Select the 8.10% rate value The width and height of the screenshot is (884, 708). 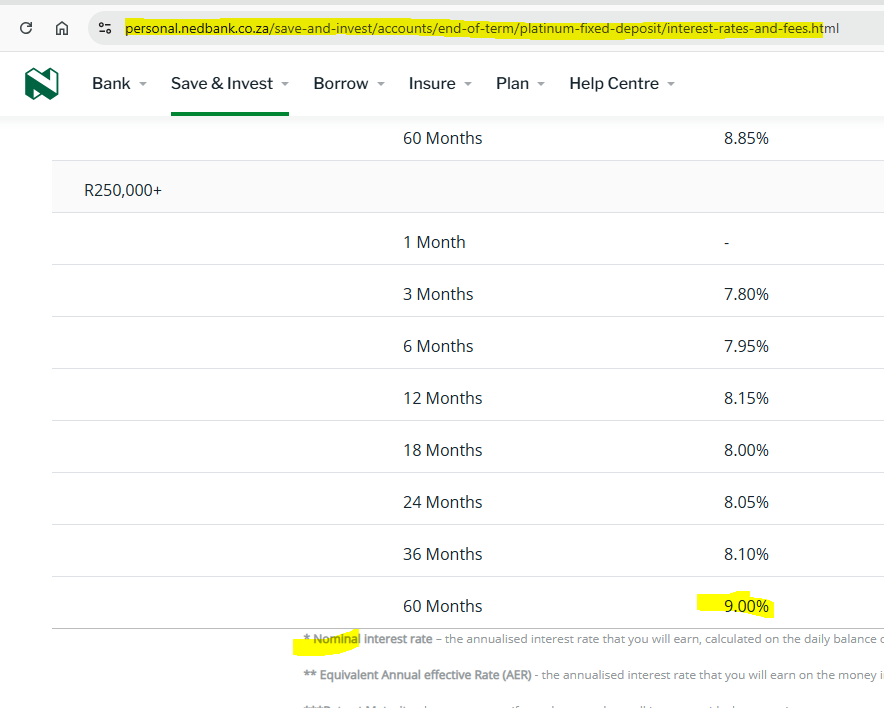tap(746, 554)
